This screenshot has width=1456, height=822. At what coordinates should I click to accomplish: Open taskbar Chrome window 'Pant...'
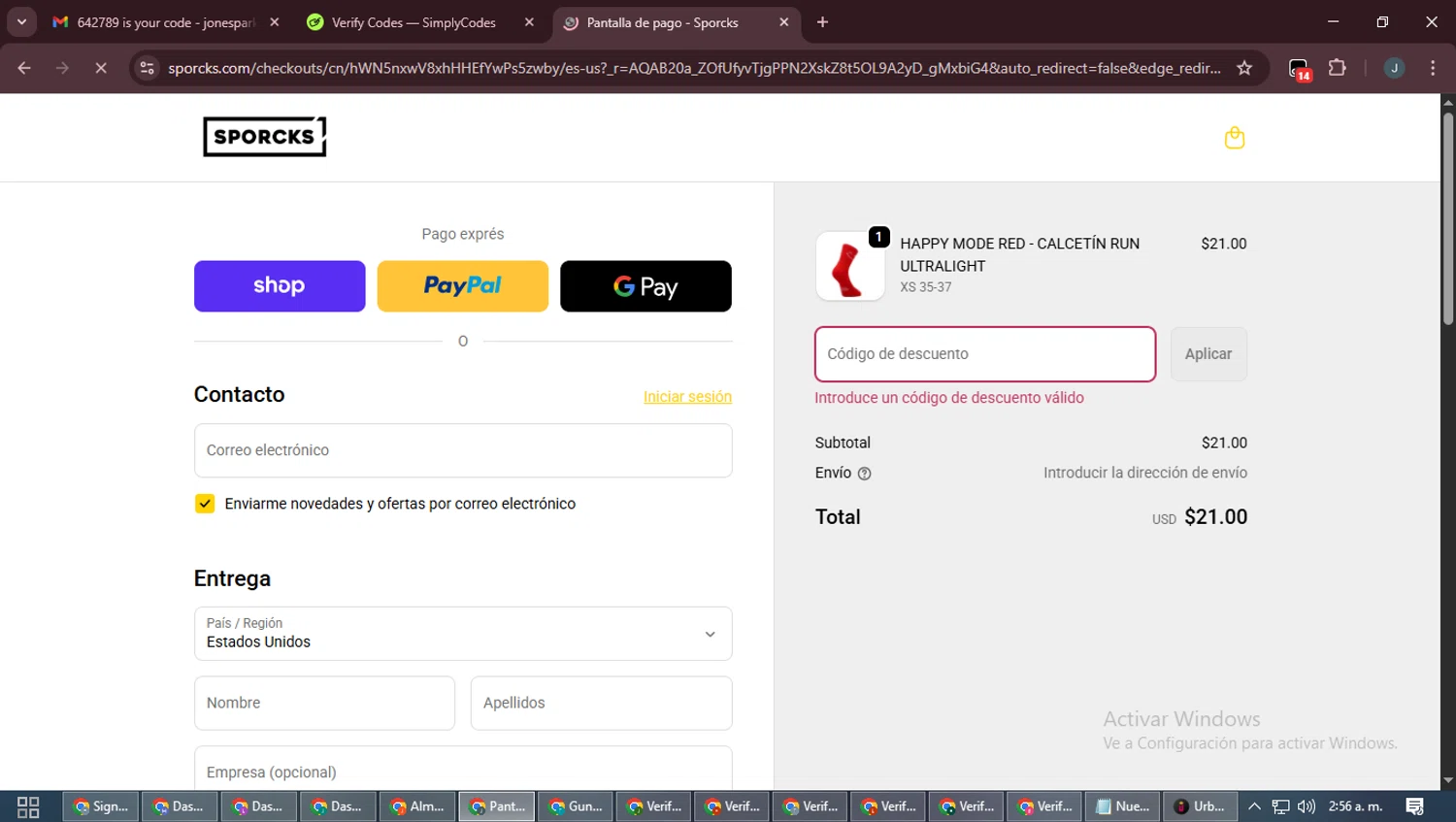pyautogui.click(x=497, y=806)
